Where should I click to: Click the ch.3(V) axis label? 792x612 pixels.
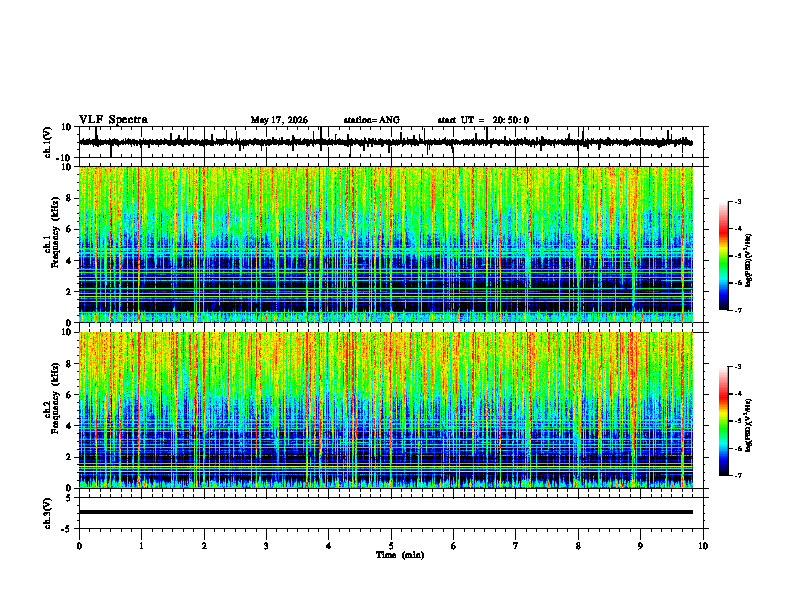pos(48,513)
